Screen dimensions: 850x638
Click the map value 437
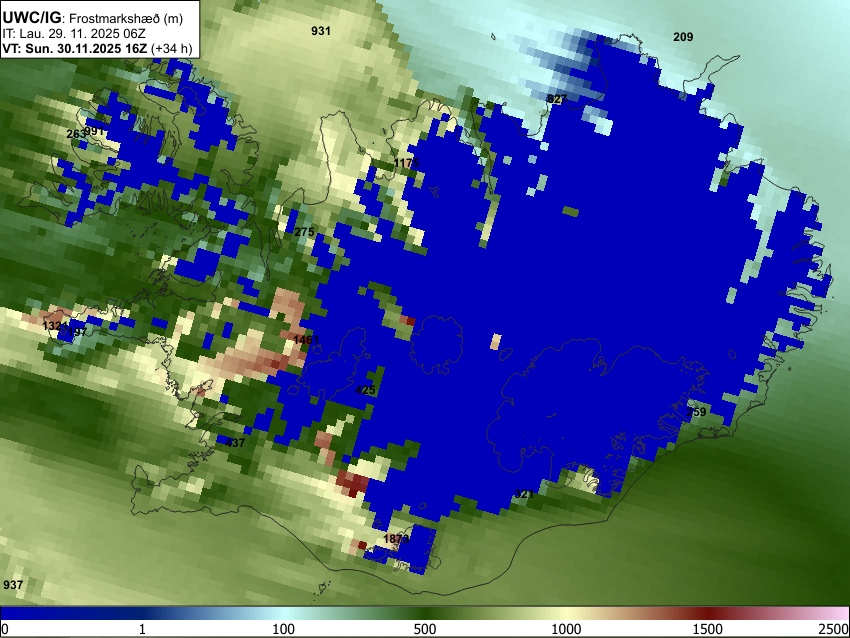(235, 443)
